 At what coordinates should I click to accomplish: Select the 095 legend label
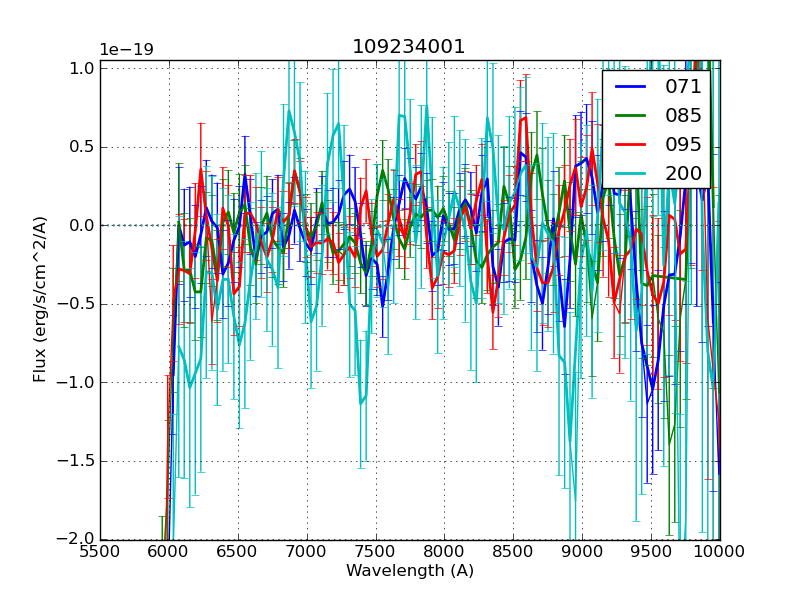pos(683,144)
